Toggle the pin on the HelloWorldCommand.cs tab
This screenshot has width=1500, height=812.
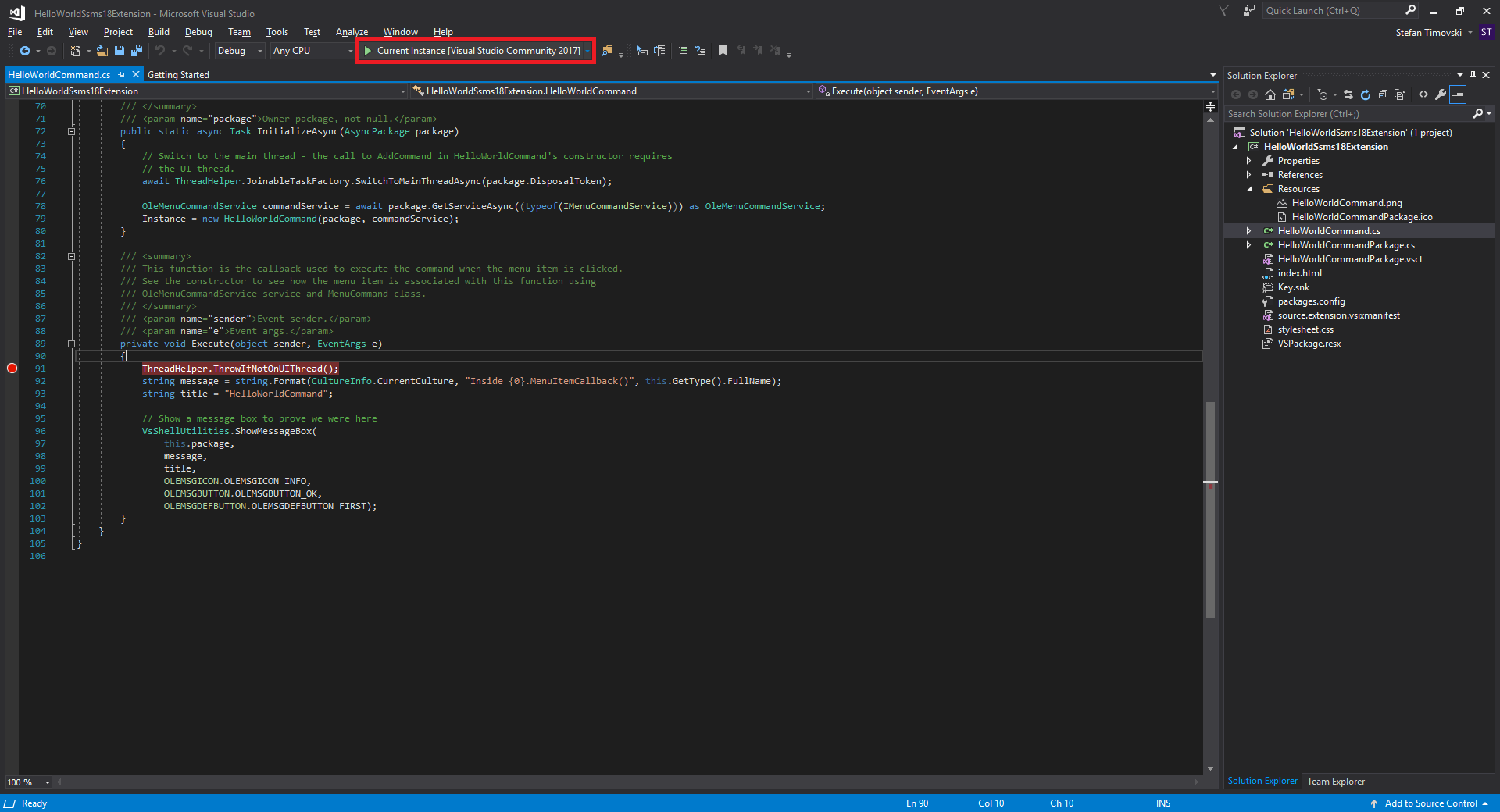click(121, 75)
